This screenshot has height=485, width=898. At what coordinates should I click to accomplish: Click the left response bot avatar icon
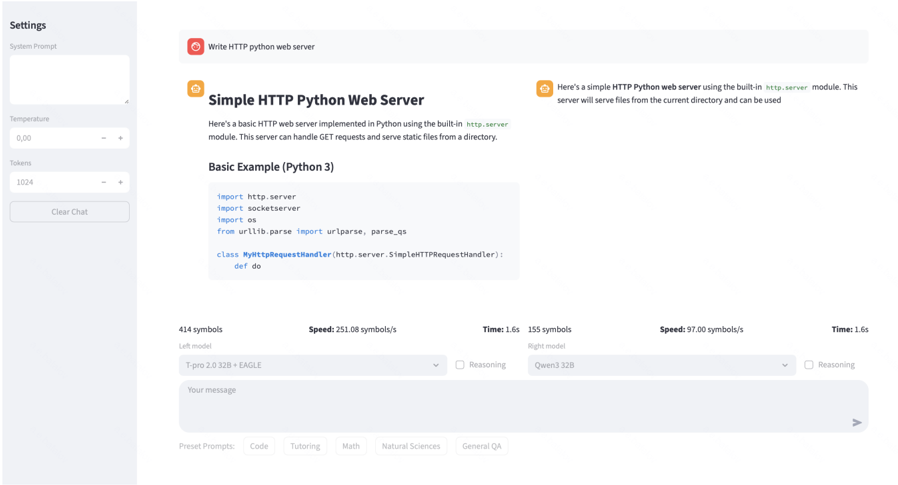point(196,89)
